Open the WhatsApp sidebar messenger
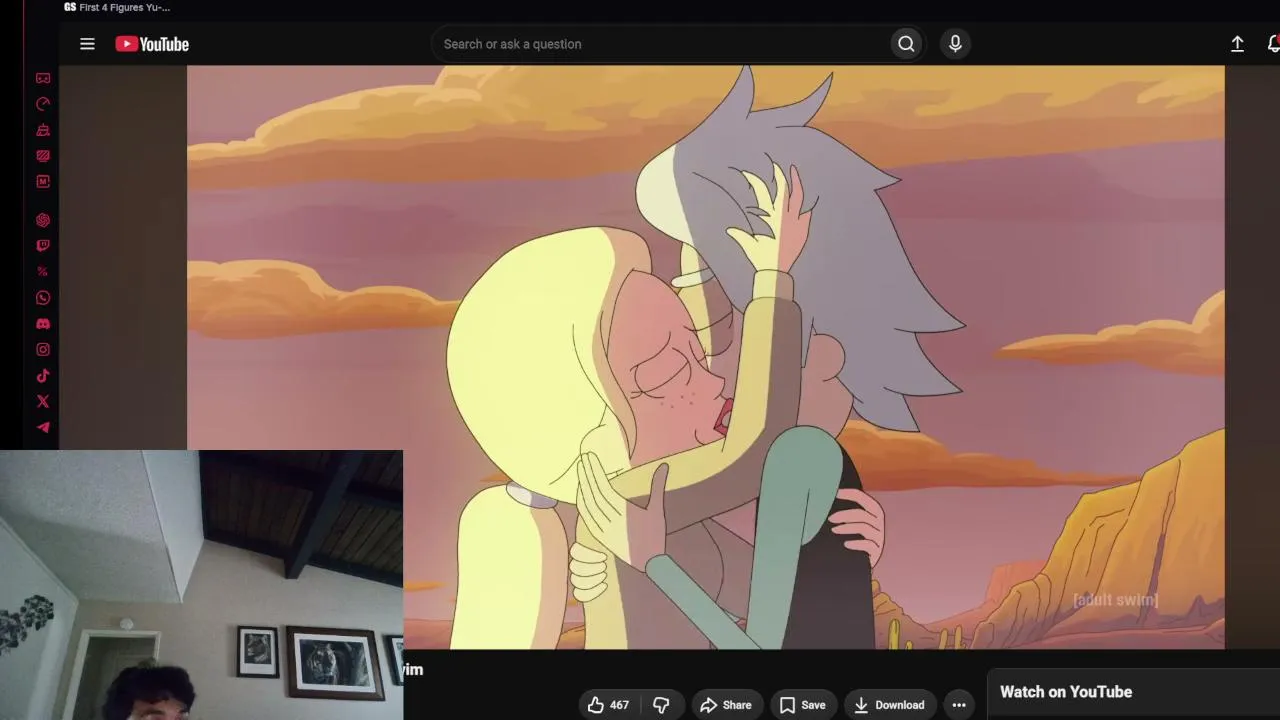 click(x=43, y=298)
